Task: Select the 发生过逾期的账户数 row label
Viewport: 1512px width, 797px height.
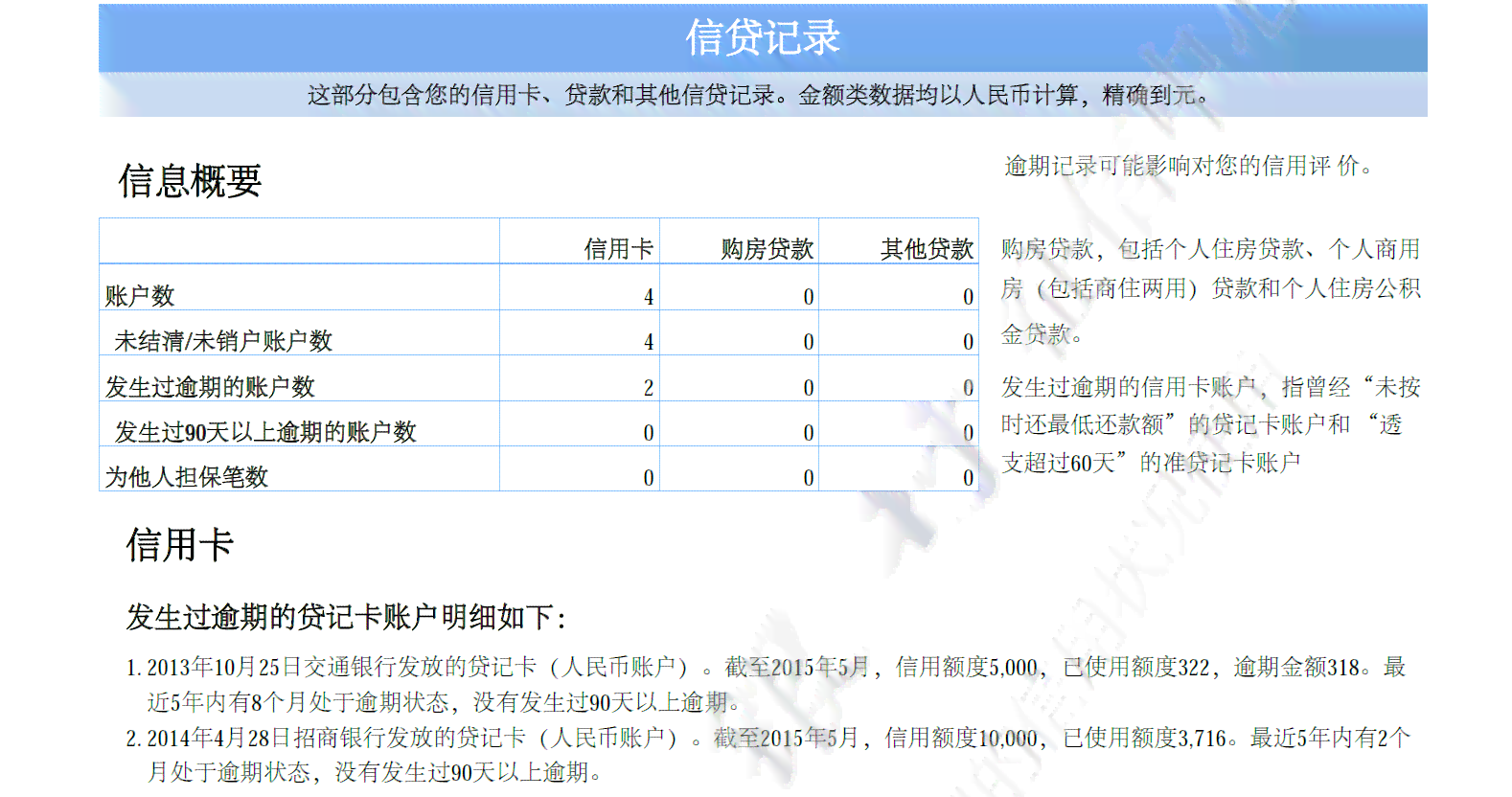Action: tap(210, 387)
